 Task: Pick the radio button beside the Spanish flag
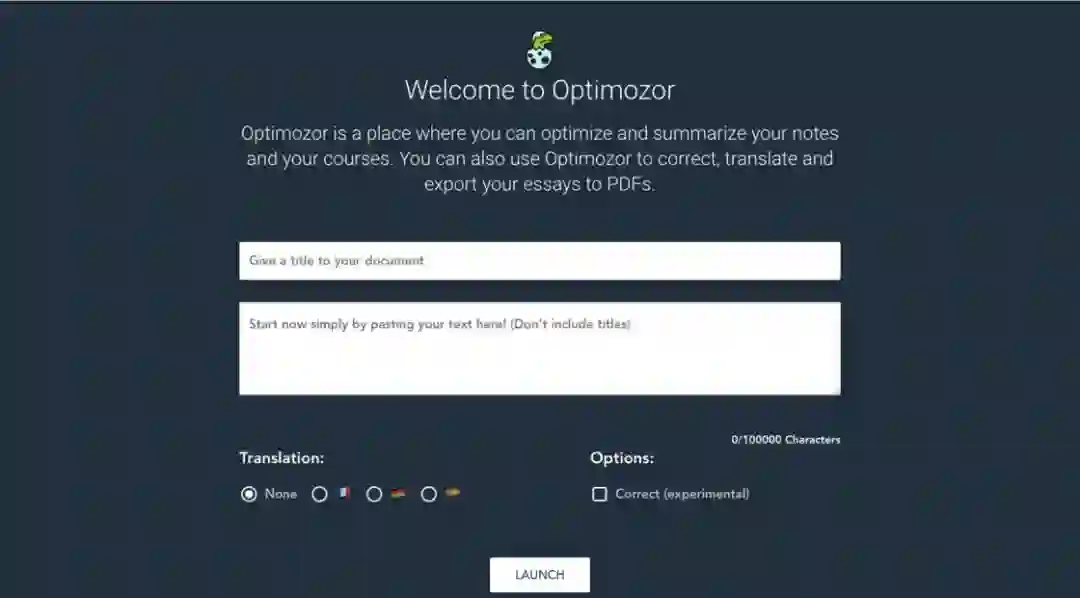point(428,494)
